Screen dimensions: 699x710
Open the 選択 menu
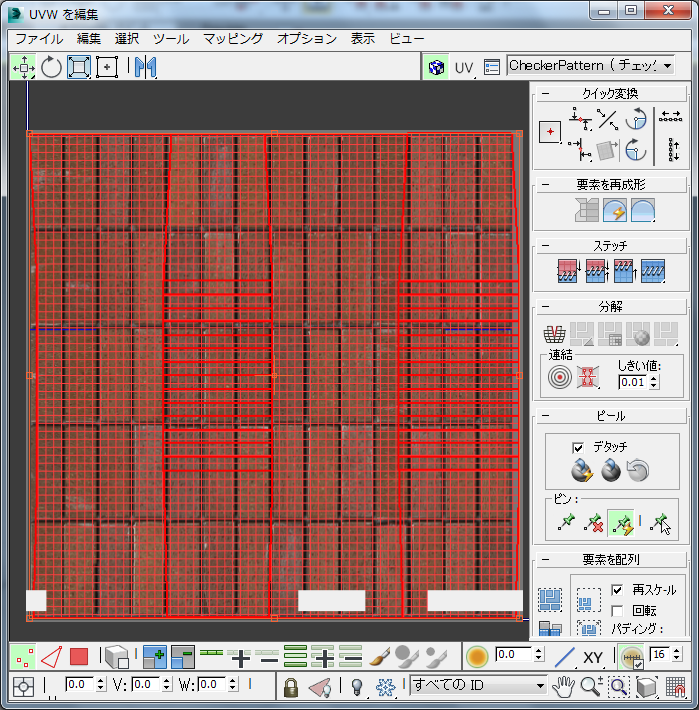pos(127,39)
